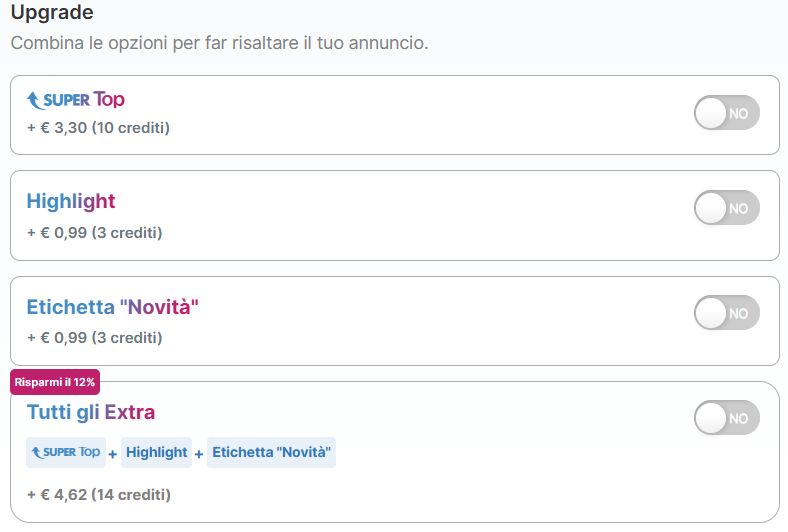788x532 pixels.
Task: Activate the Tutti gli Extra toggle
Action: tap(727, 417)
